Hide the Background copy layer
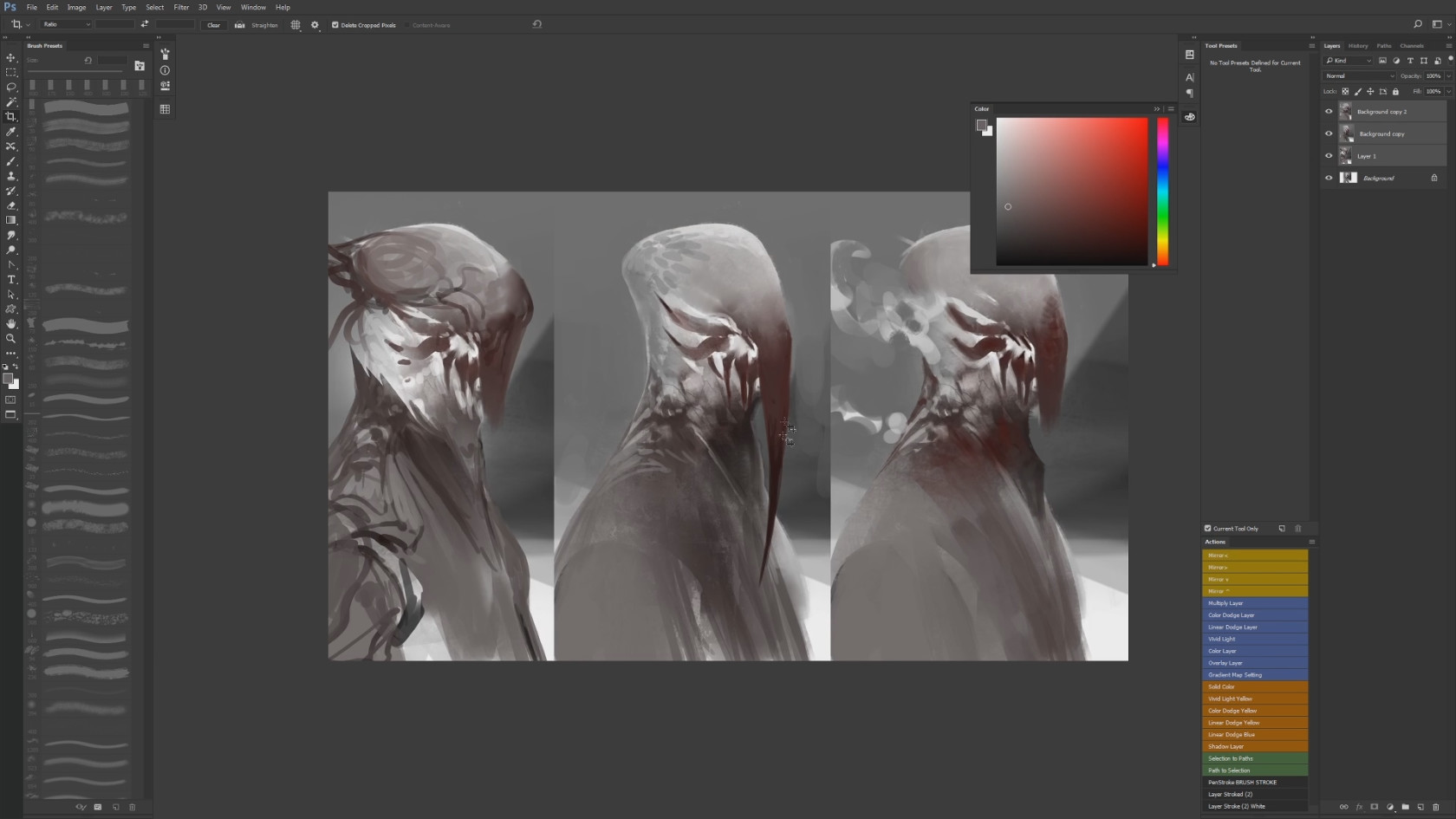1456x819 pixels. point(1329,133)
